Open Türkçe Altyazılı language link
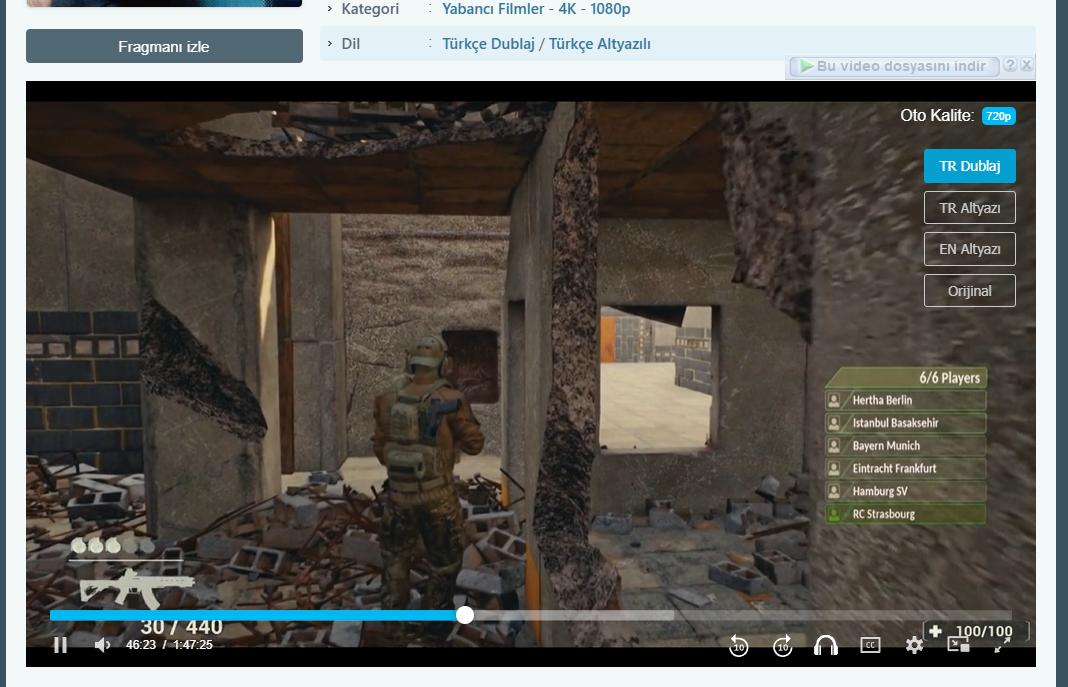 (x=599, y=44)
